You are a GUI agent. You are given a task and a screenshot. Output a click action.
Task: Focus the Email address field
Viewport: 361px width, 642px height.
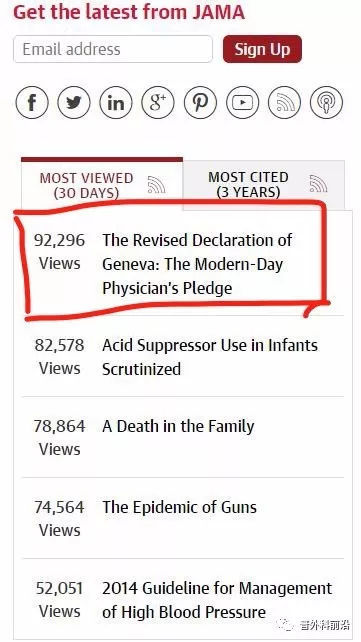click(x=113, y=49)
